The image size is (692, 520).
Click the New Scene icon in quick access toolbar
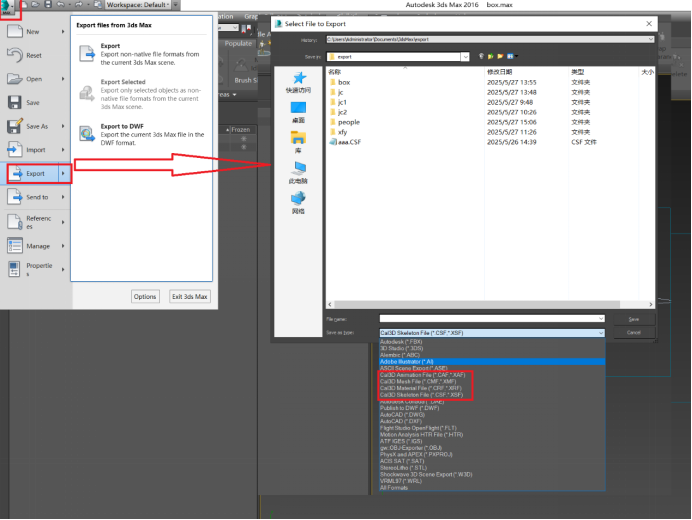pyautogui.click(x=25, y=4)
